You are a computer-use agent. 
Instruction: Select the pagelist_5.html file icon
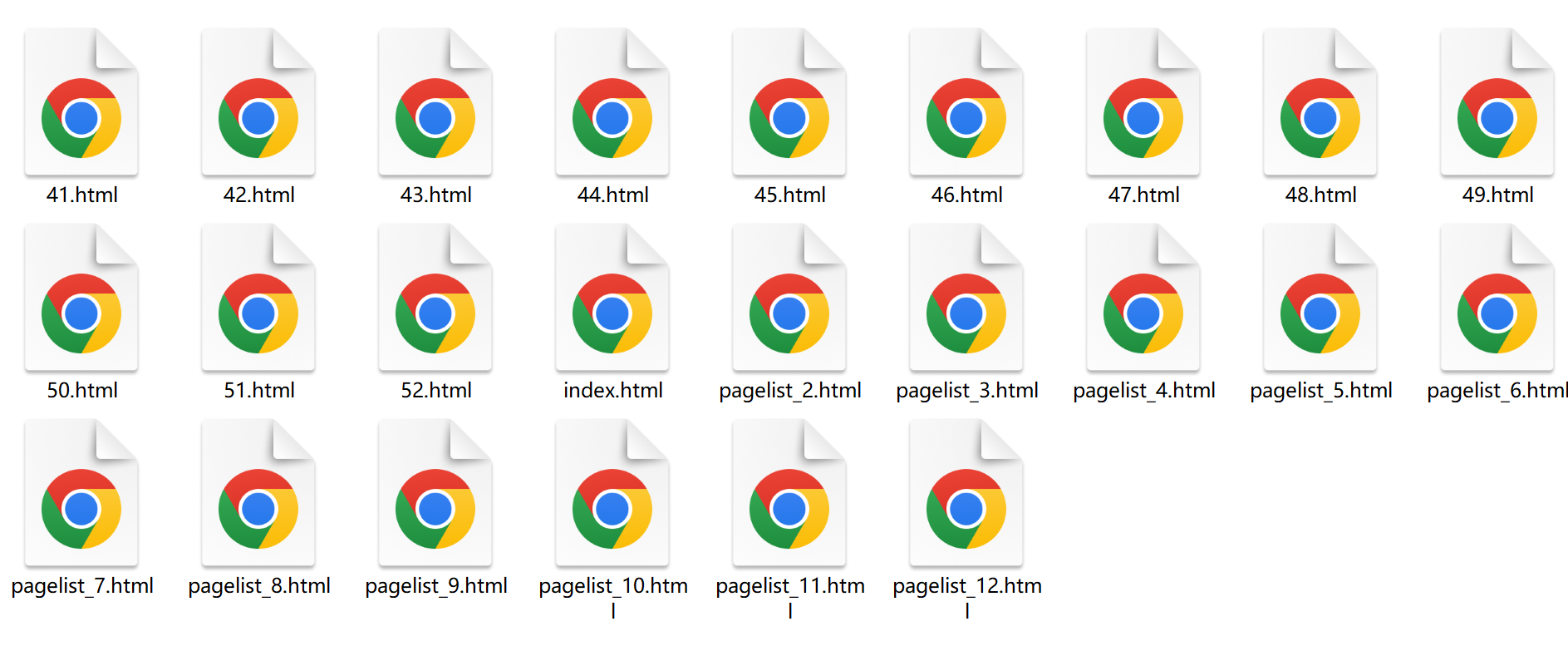tap(1320, 298)
